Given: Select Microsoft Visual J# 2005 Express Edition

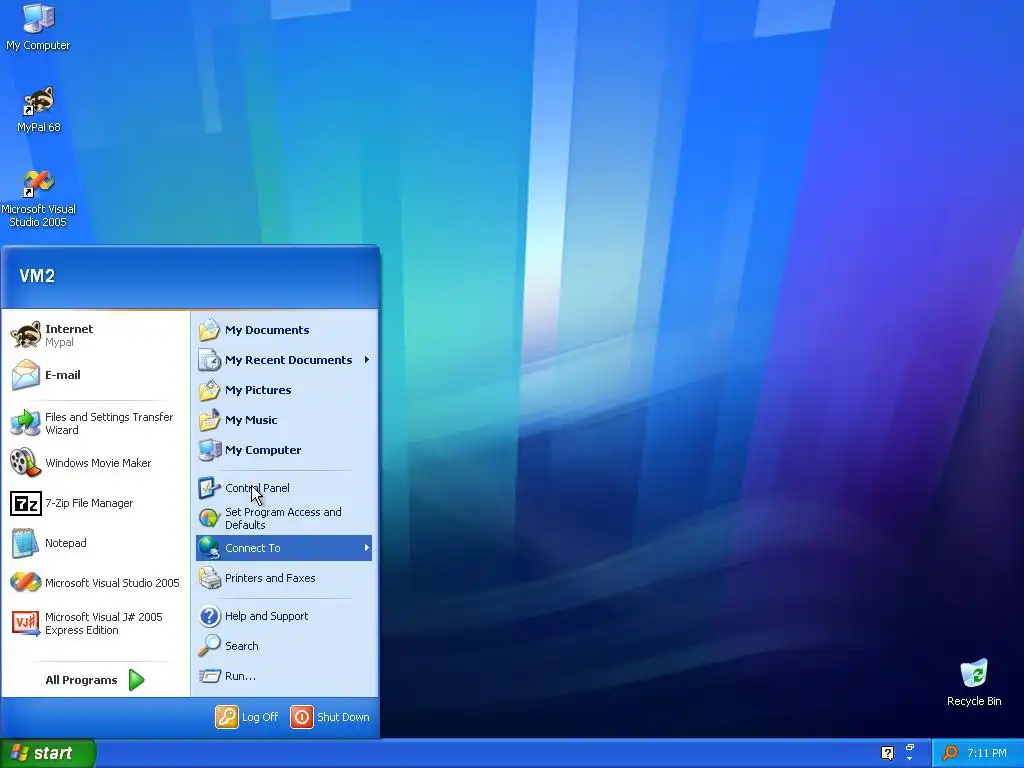Looking at the screenshot, I should point(104,624).
